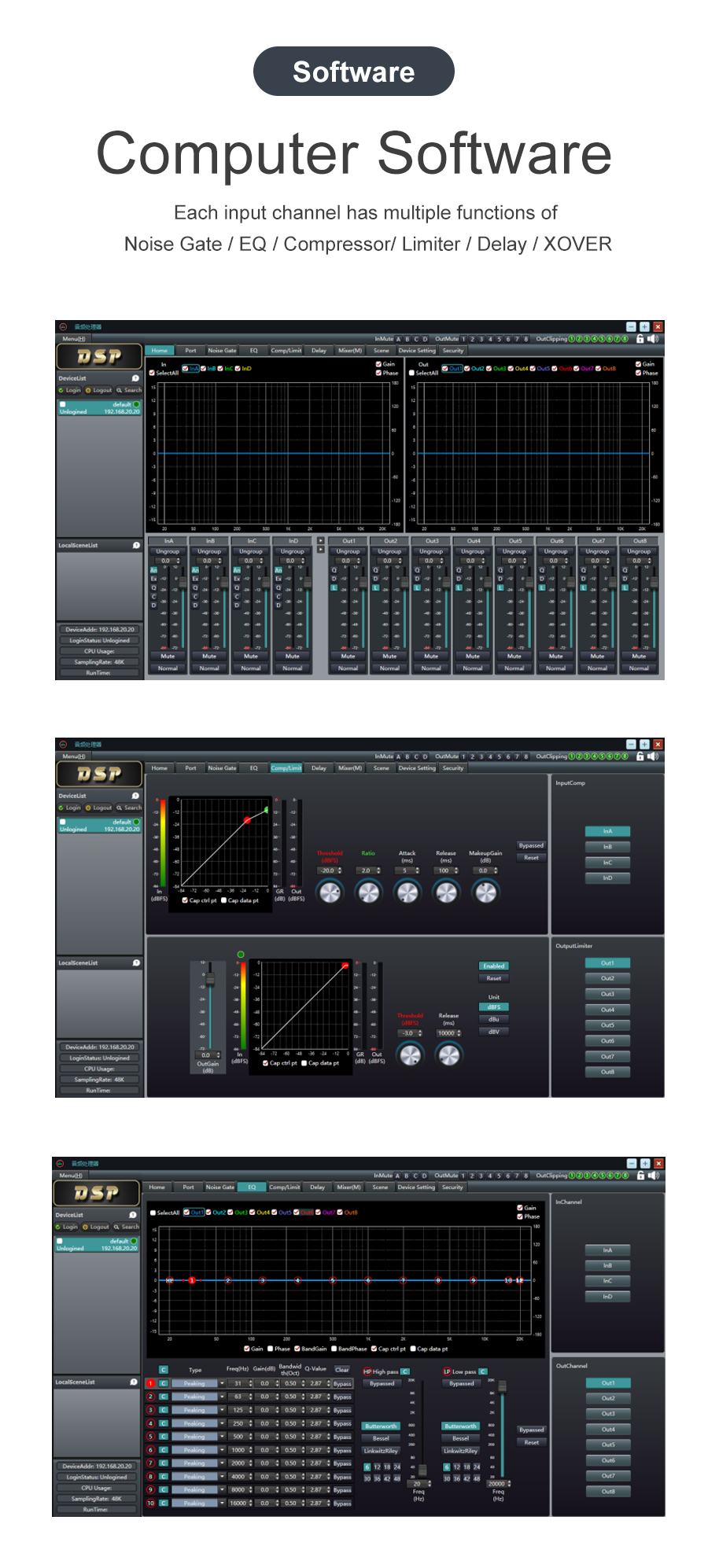This screenshot has width=708, height=1568.
Task: Click the HP High pass circle icon
Action: [x=367, y=1371]
